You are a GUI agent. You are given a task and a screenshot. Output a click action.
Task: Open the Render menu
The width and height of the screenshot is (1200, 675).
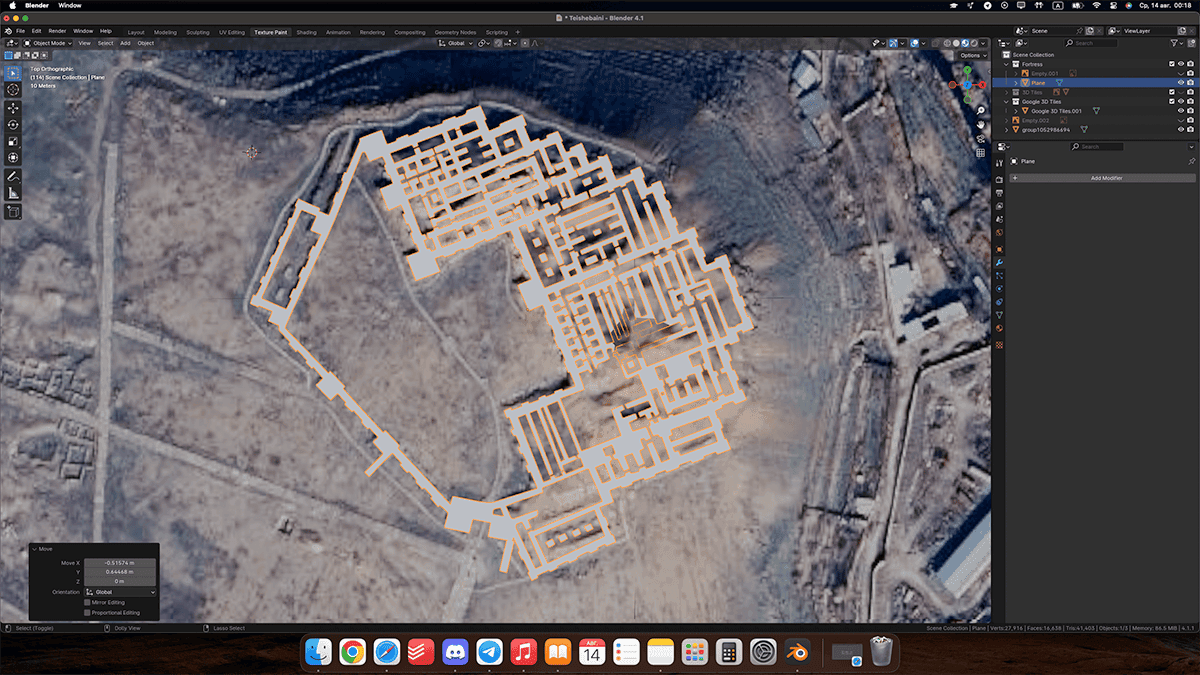tap(57, 31)
